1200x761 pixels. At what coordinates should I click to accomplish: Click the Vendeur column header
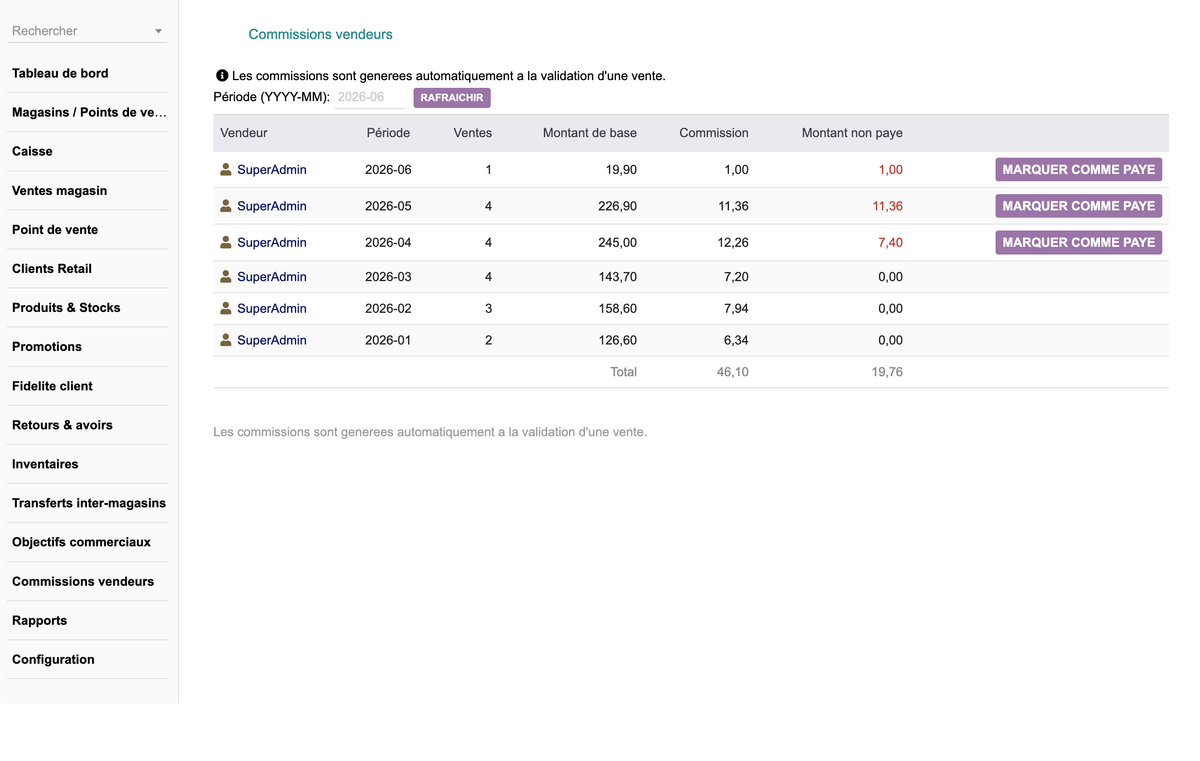pos(244,132)
